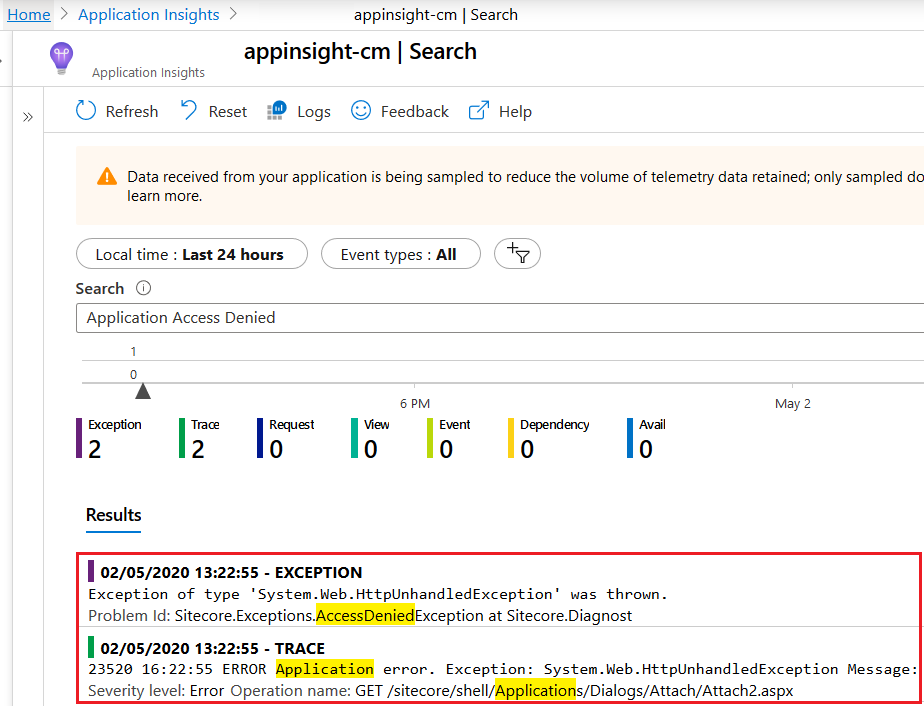
Task: Click the Application Insights lightbulb icon
Action: click(62, 58)
